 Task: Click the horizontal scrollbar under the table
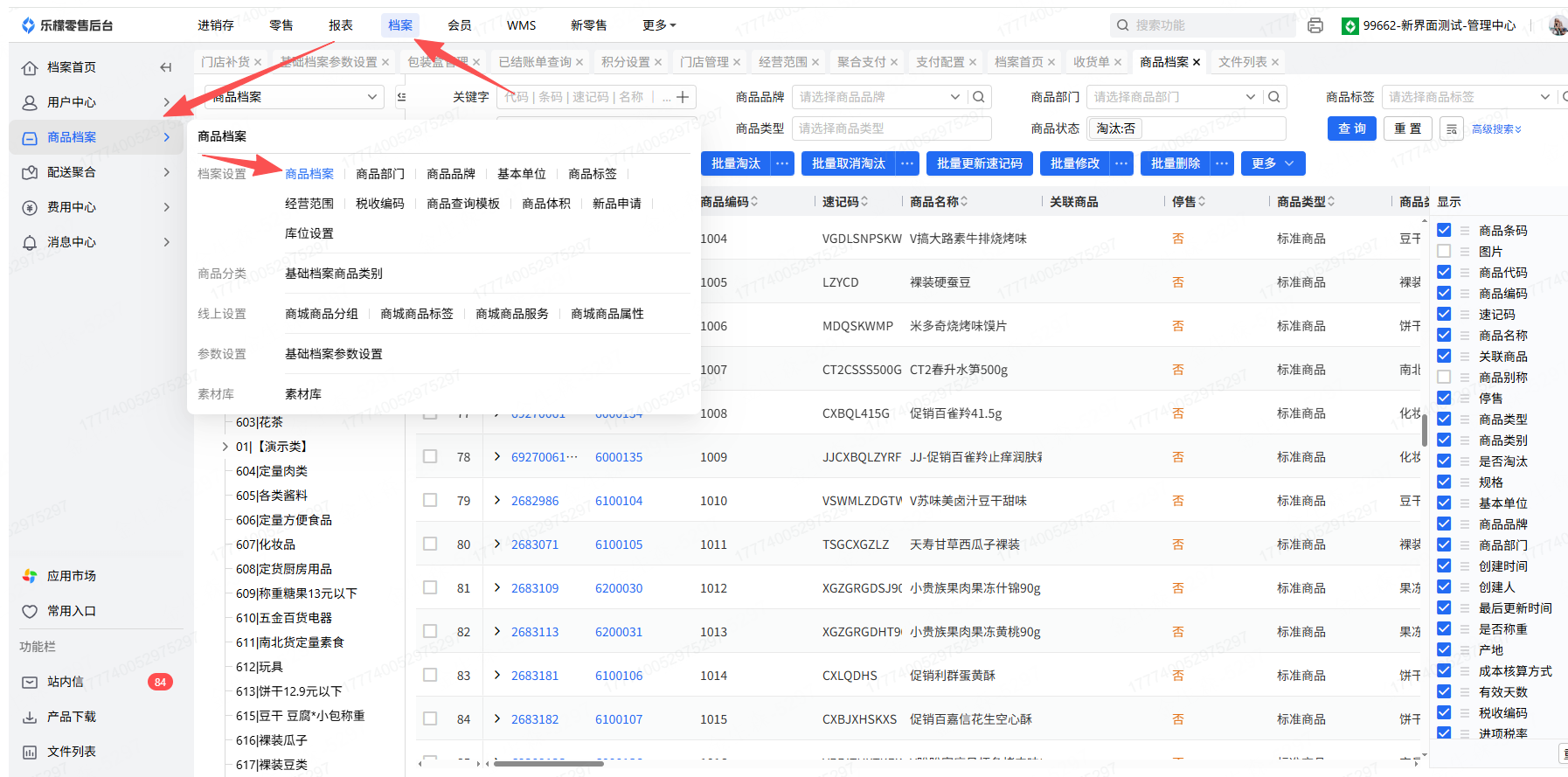click(x=548, y=764)
